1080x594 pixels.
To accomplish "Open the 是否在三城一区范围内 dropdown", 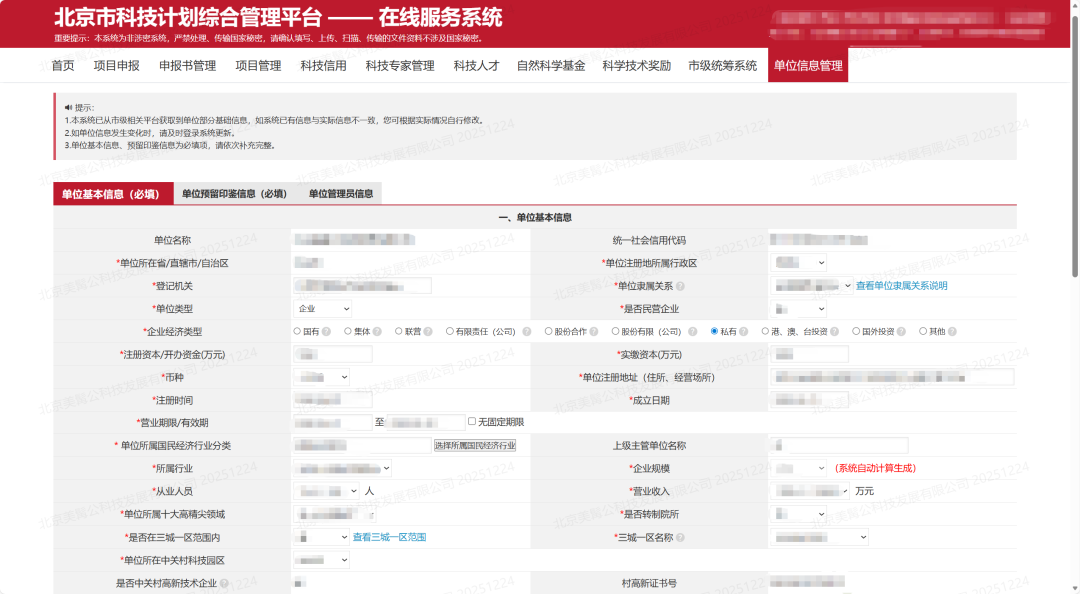I will pos(322,537).
